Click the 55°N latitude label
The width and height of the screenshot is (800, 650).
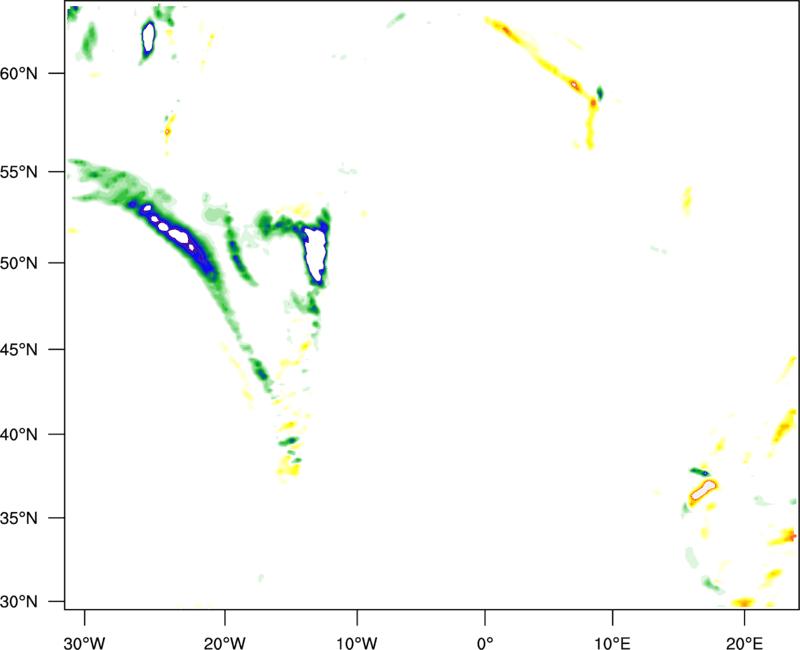tap(19, 172)
